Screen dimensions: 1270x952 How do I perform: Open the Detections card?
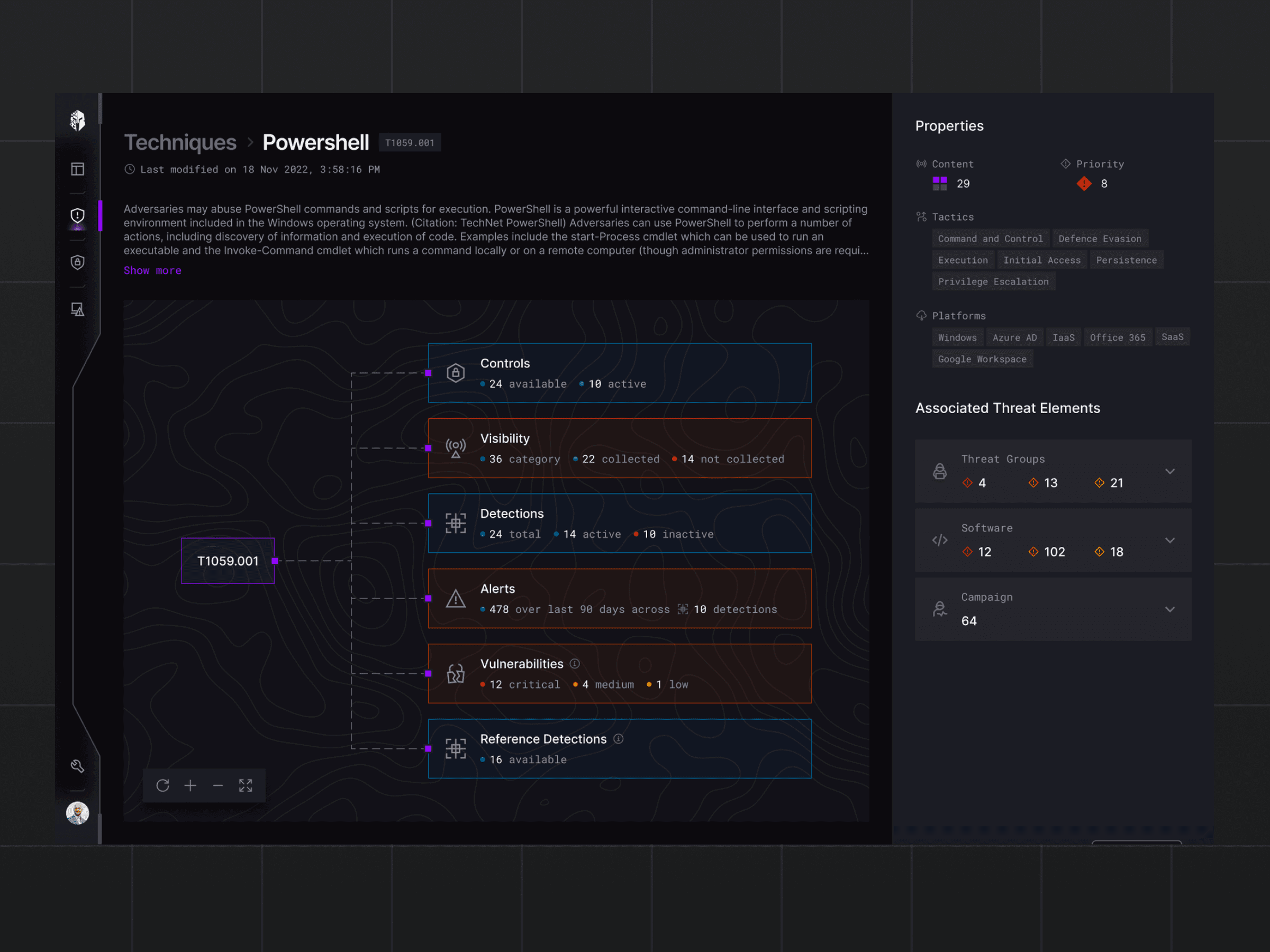tap(620, 524)
